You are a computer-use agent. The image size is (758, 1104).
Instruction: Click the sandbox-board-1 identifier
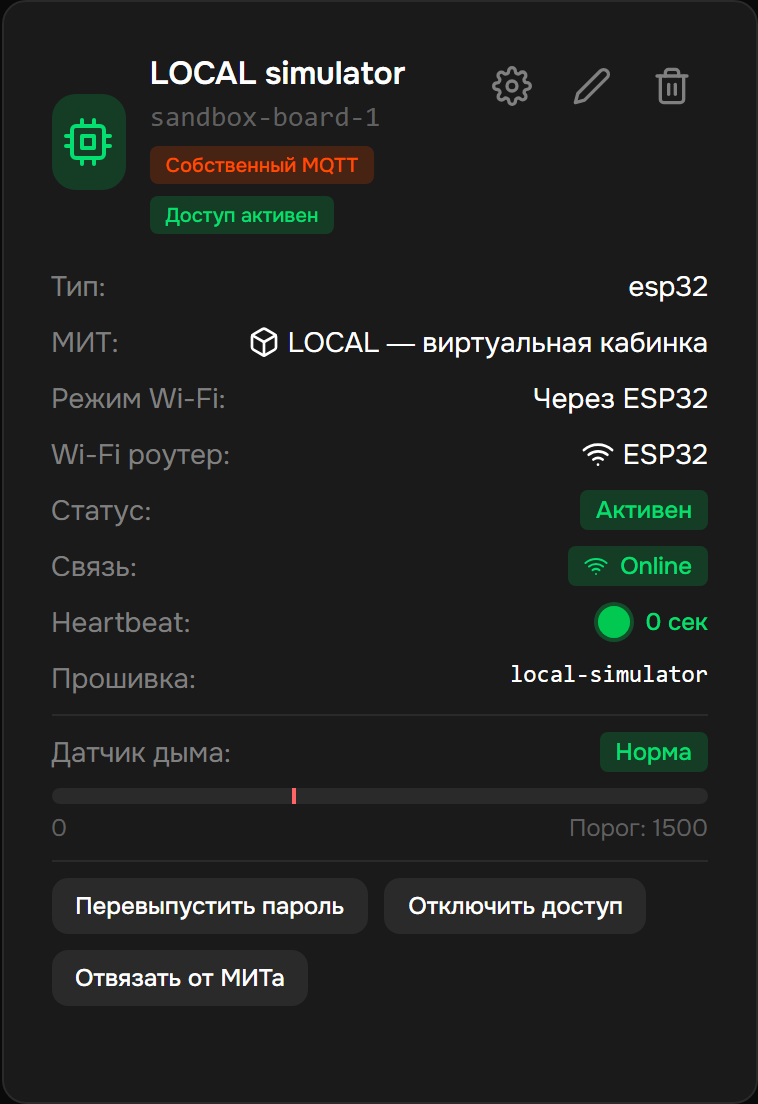pyautogui.click(x=265, y=118)
